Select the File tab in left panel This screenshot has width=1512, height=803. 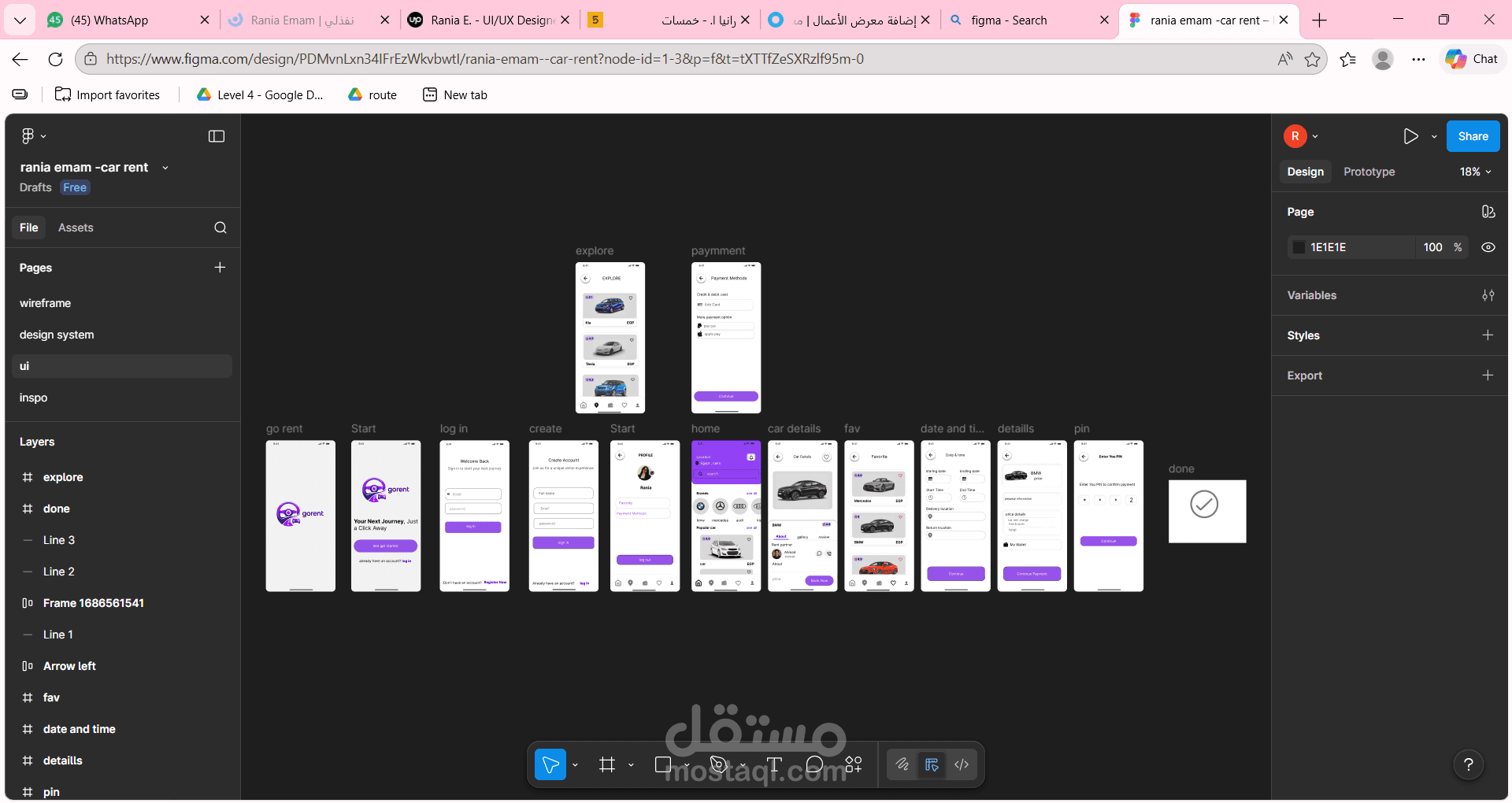29,228
